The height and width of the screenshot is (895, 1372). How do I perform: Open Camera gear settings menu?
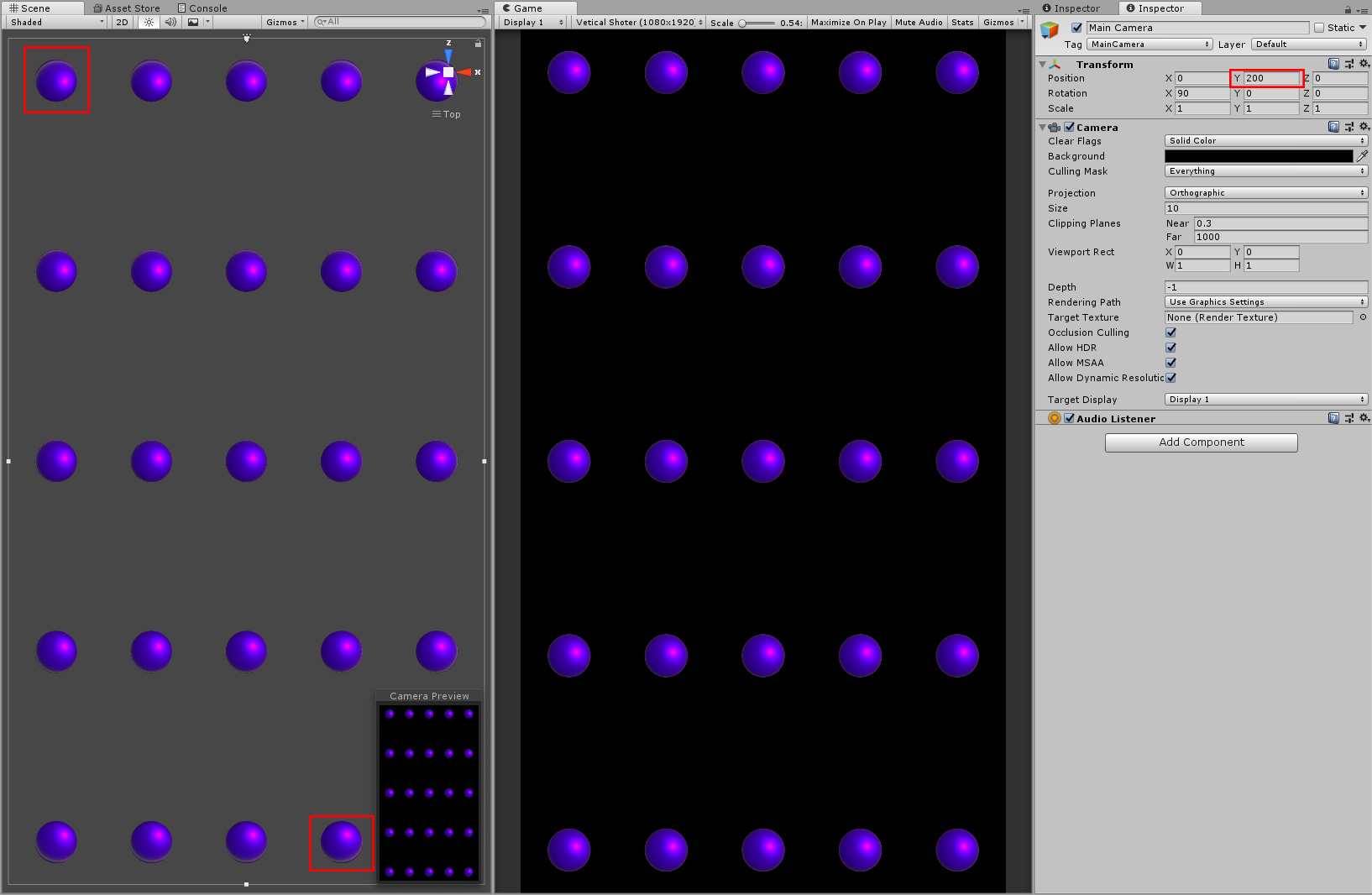point(1364,127)
